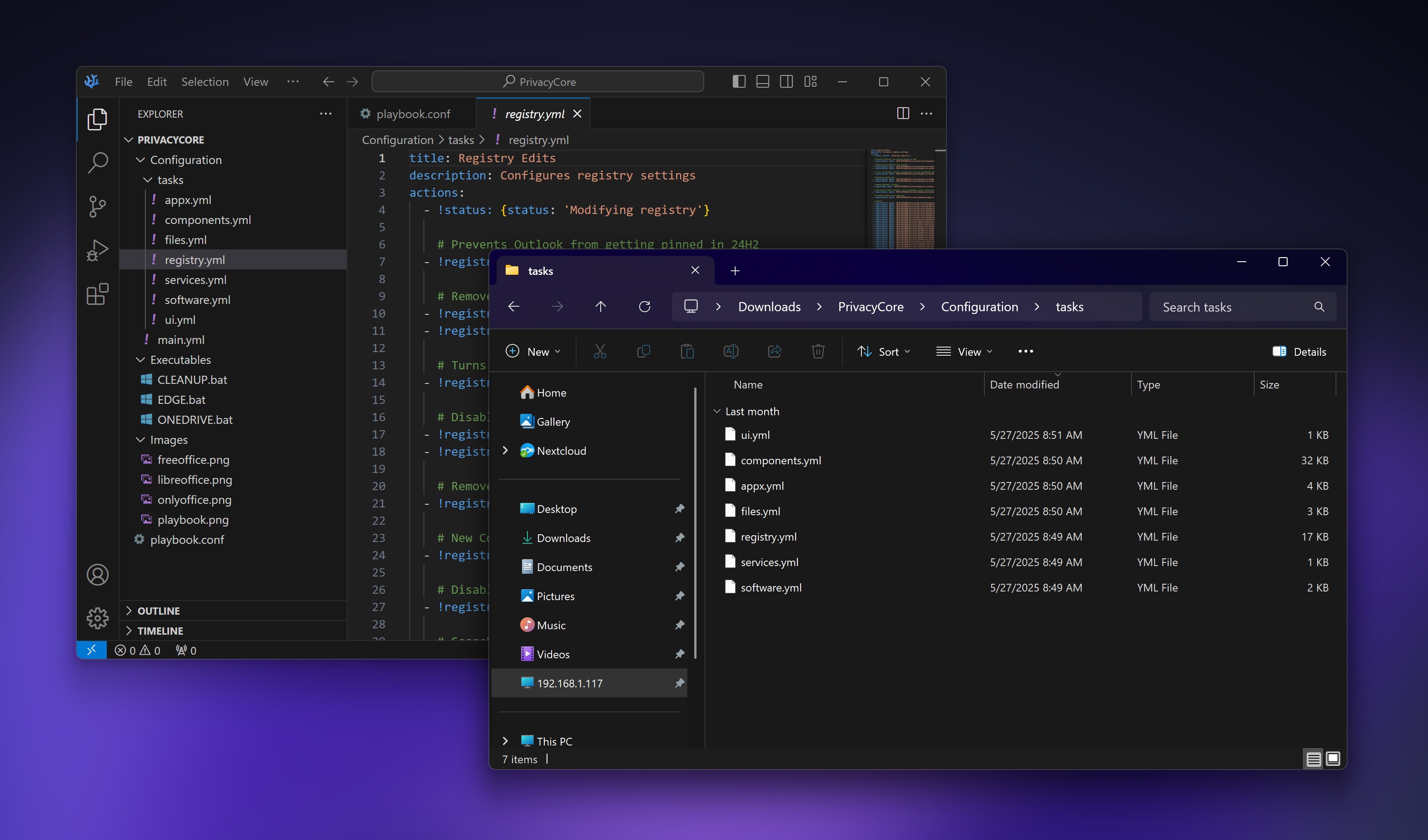The height and width of the screenshot is (840, 1428).
Task: Customize layout in VS Code title bar
Action: [811, 82]
